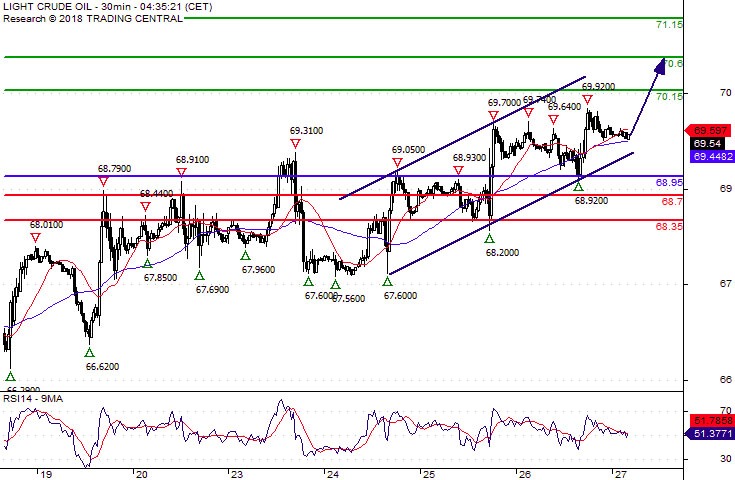
Task: Click the 69.3100 swing high label
Action: coord(306,130)
